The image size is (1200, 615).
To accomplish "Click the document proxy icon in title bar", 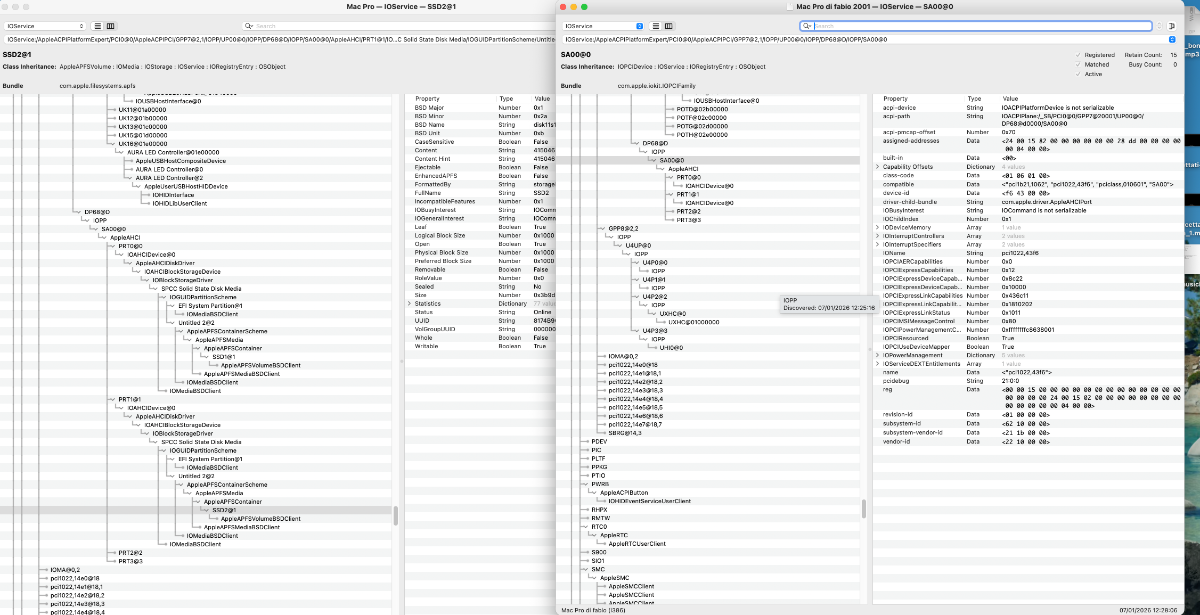I will coord(789,8).
